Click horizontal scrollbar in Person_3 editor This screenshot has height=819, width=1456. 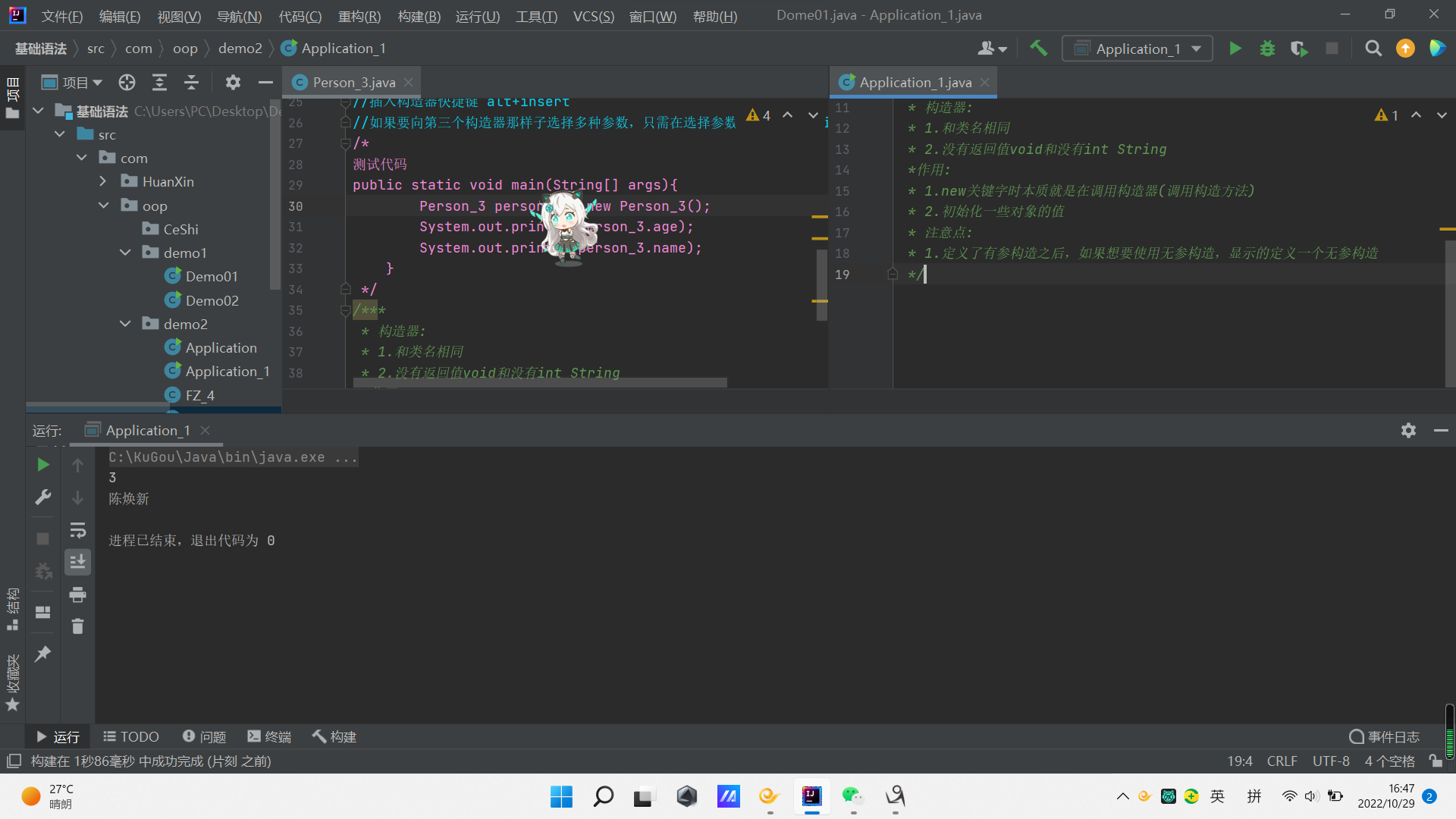pos(540,383)
